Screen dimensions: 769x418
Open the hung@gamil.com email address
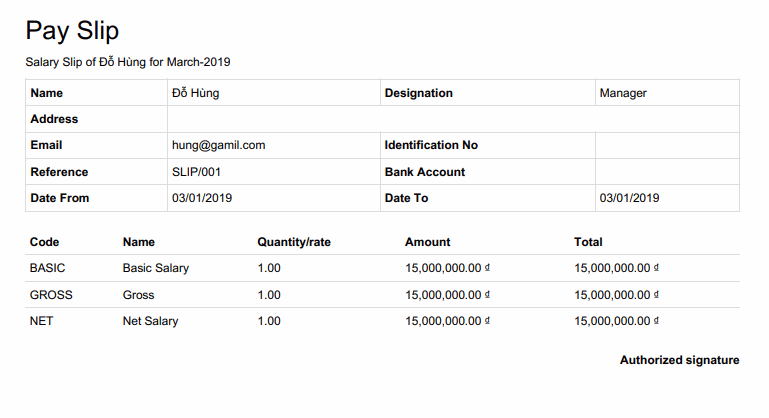(x=218, y=145)
